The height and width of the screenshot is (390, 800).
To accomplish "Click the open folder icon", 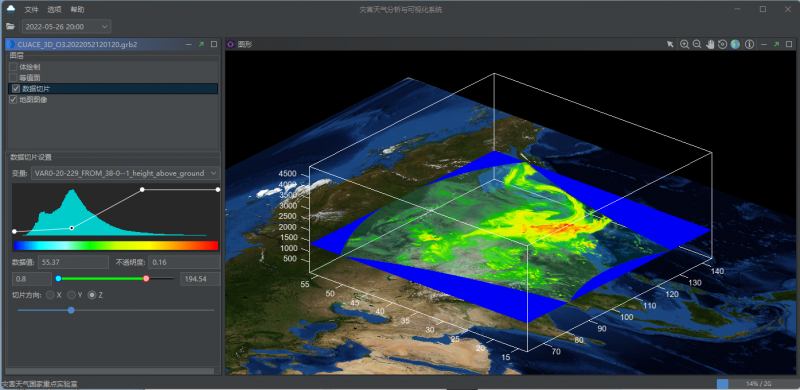I will [x=10, y=27].
